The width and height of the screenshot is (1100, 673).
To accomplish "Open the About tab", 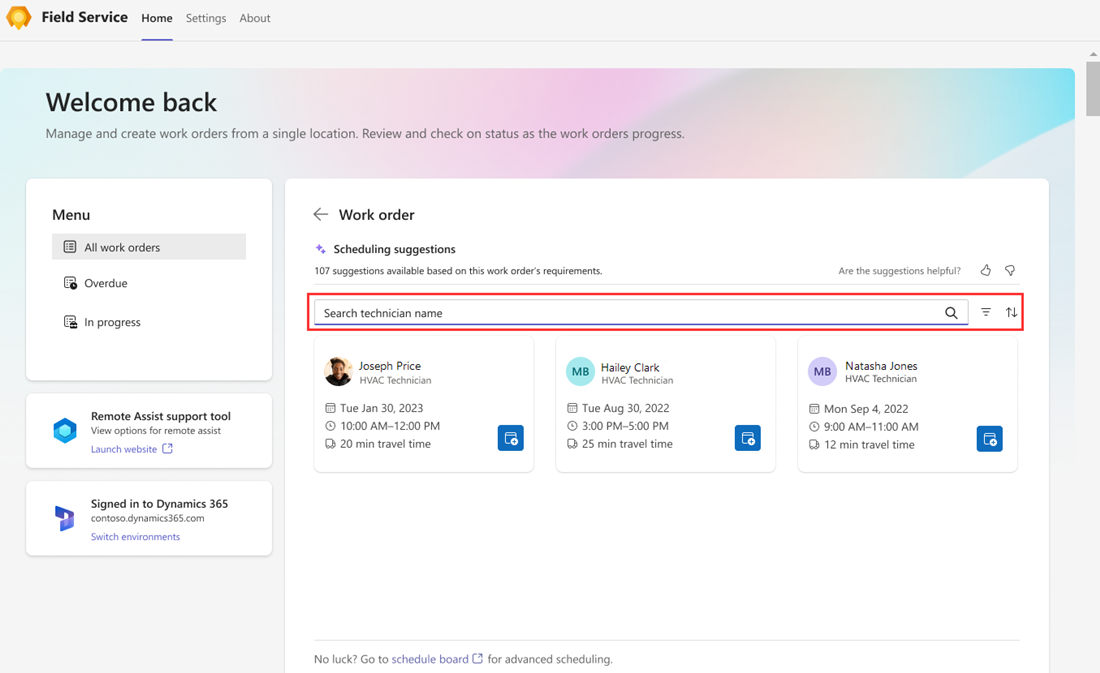I will (x=255, y=18).
